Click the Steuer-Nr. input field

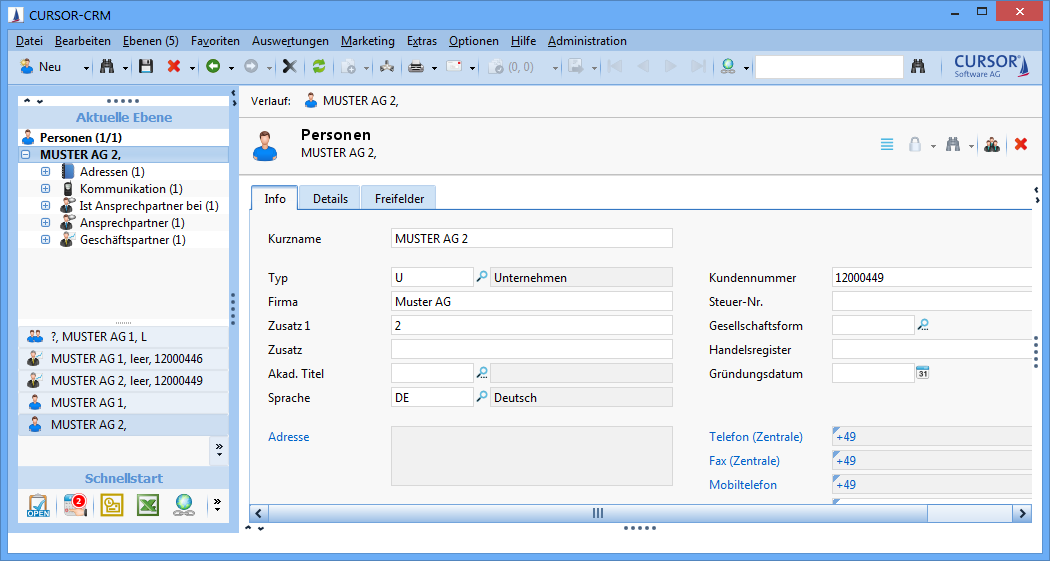click(930, 301)
